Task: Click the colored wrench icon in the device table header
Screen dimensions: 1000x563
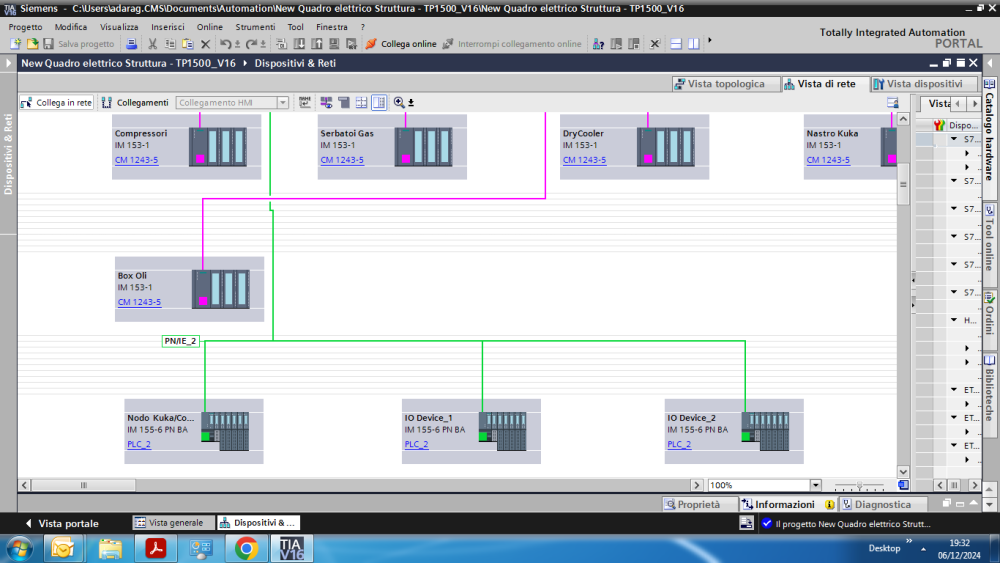Action: click(x=939, y=125)
